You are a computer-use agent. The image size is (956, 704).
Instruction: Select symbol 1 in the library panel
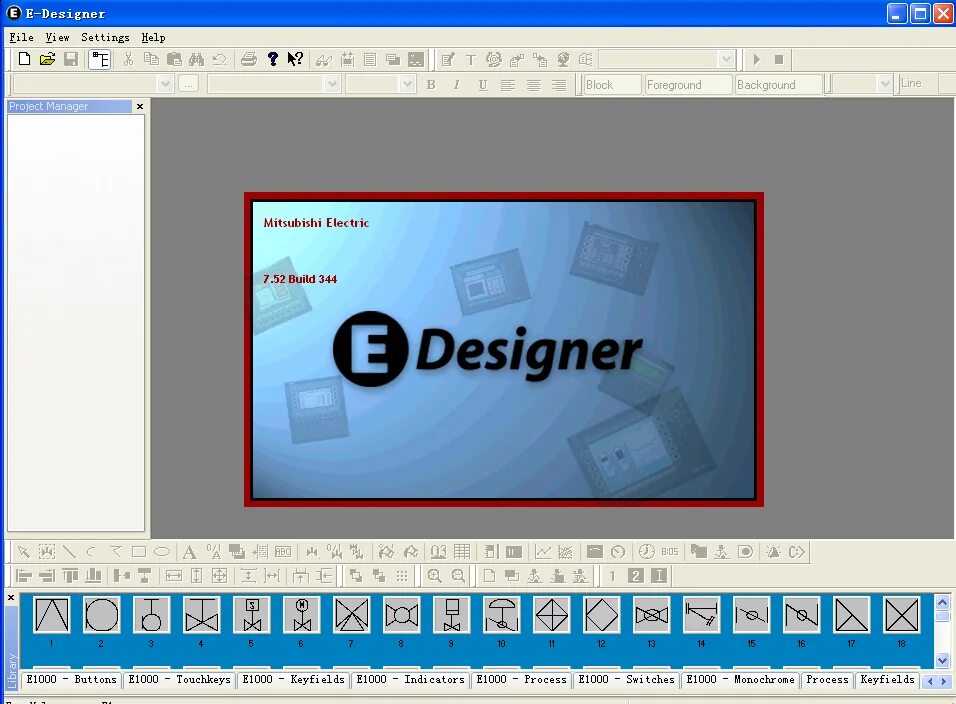pos(51,617)
